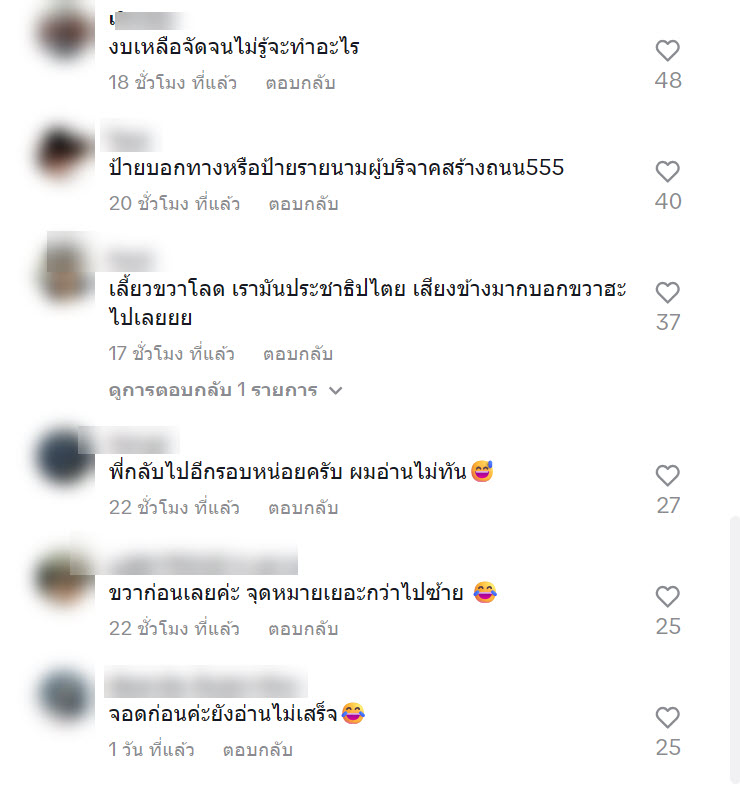Reply to the 1 วัน ที่แล้ว comment
Image resolution: width=740 pixels, height=786 pixels.
coord(257,750)
